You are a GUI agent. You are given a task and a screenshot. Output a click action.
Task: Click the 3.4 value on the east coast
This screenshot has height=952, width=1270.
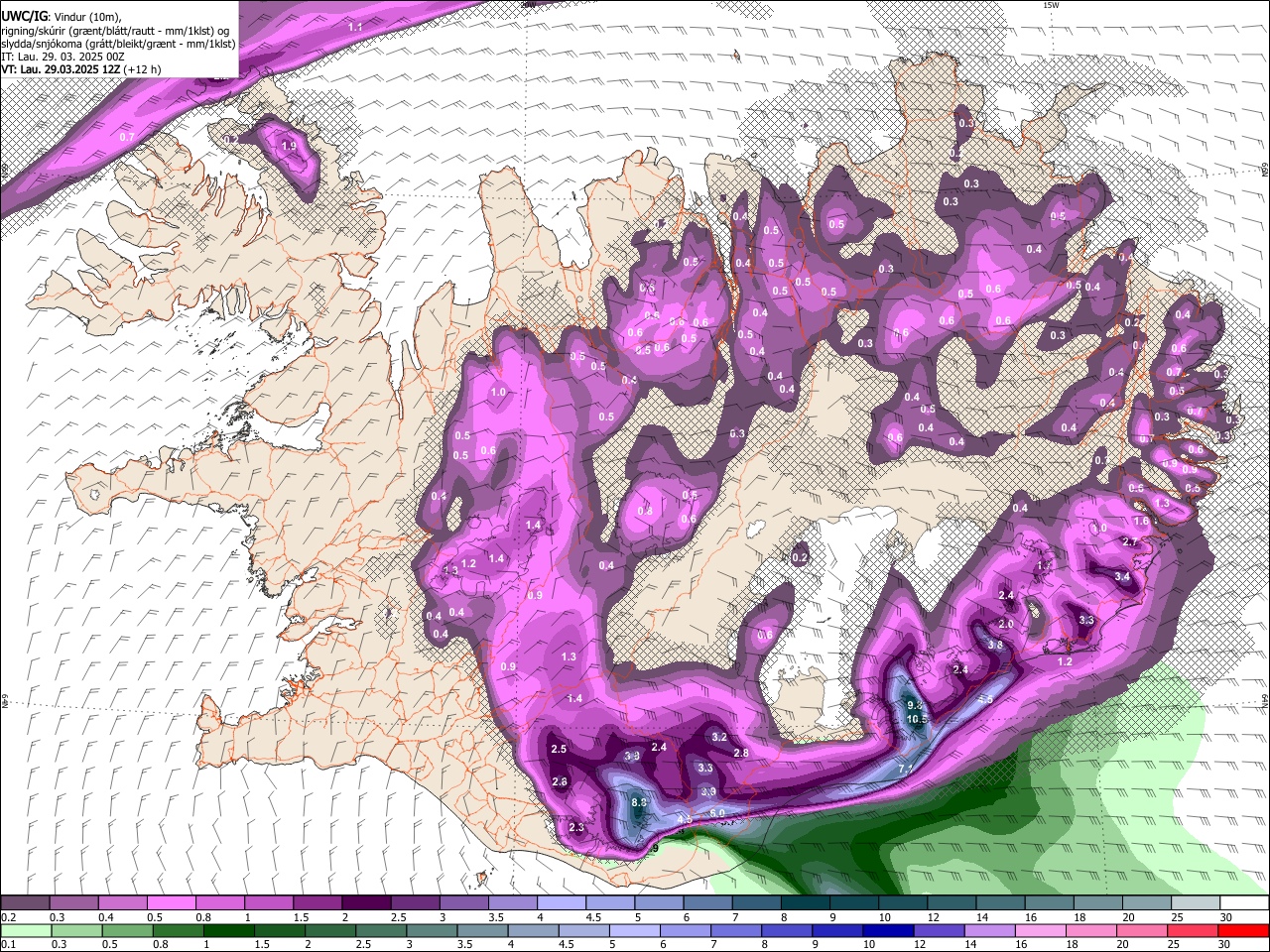[x=1122, y=576]
